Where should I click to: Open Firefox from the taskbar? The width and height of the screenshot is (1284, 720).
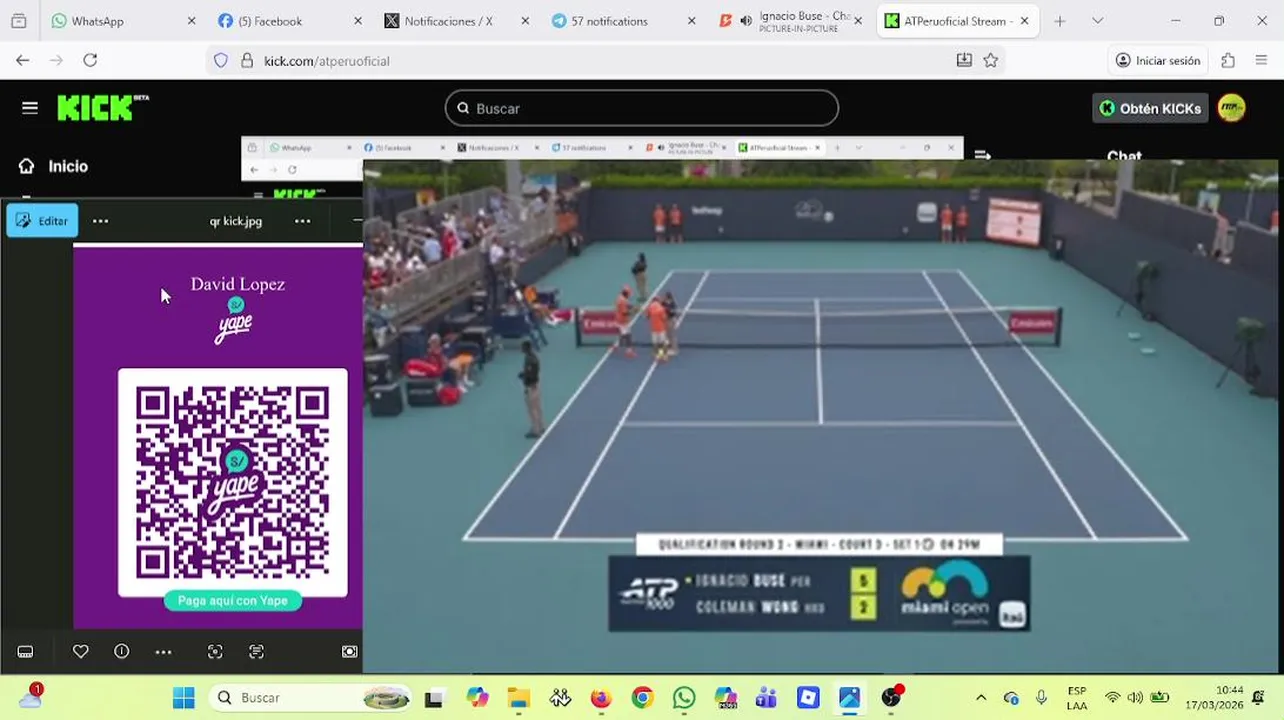pyautogui.click(x=601, y=698)
